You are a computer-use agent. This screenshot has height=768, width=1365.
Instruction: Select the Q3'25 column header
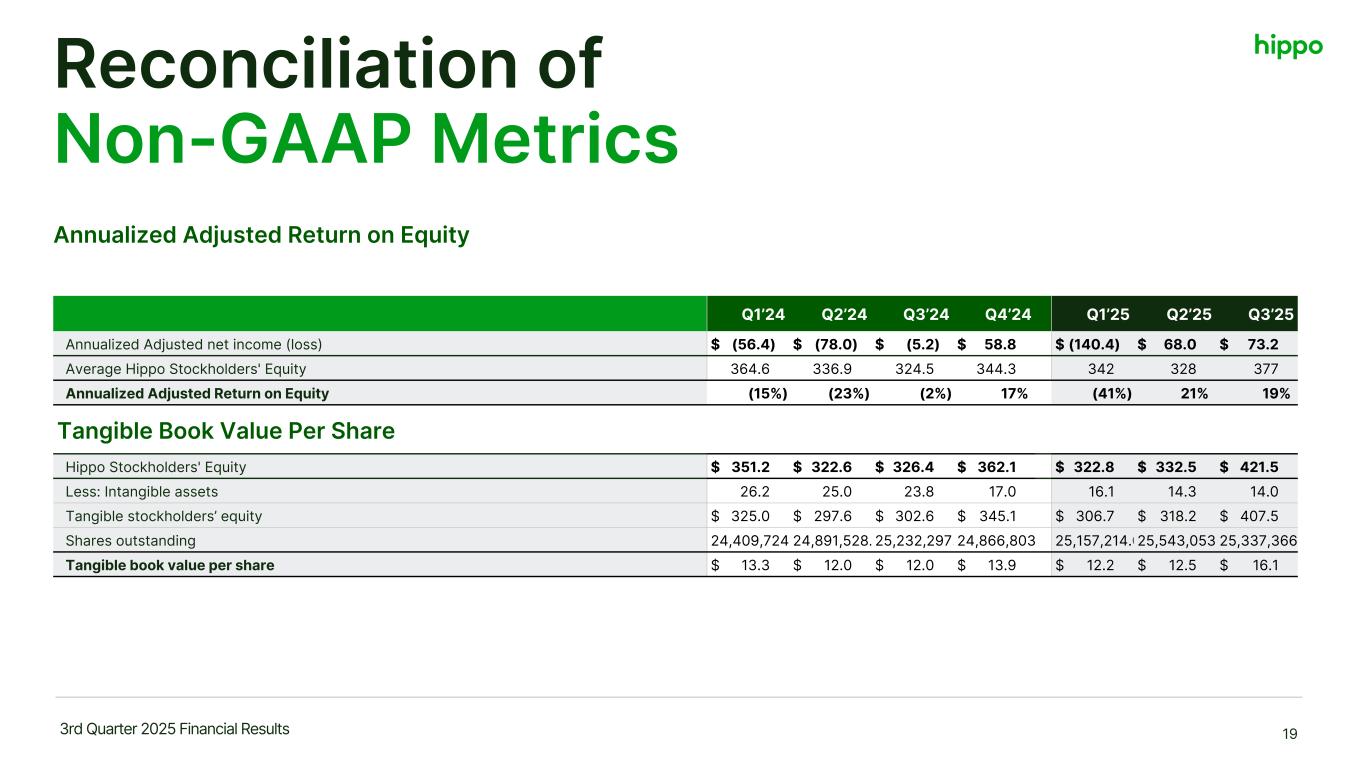[1271, 314]
